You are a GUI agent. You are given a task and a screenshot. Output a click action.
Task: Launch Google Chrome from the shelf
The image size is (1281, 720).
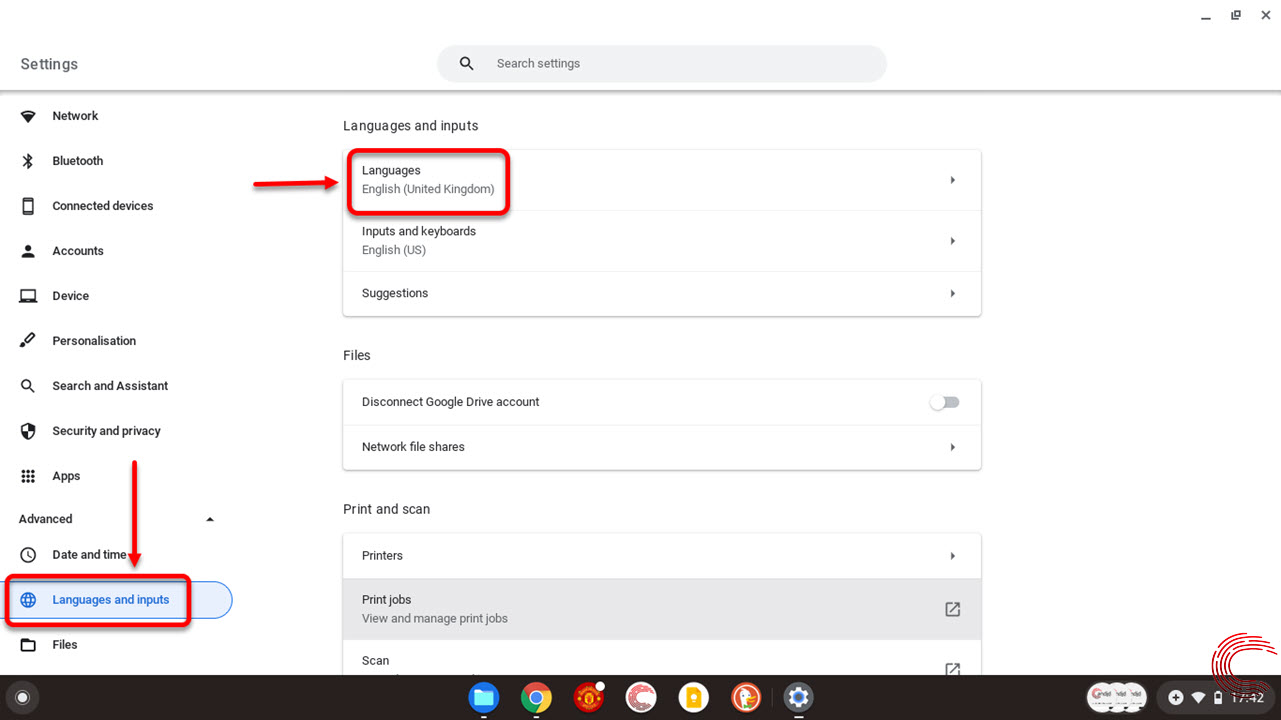click(535, 697)
